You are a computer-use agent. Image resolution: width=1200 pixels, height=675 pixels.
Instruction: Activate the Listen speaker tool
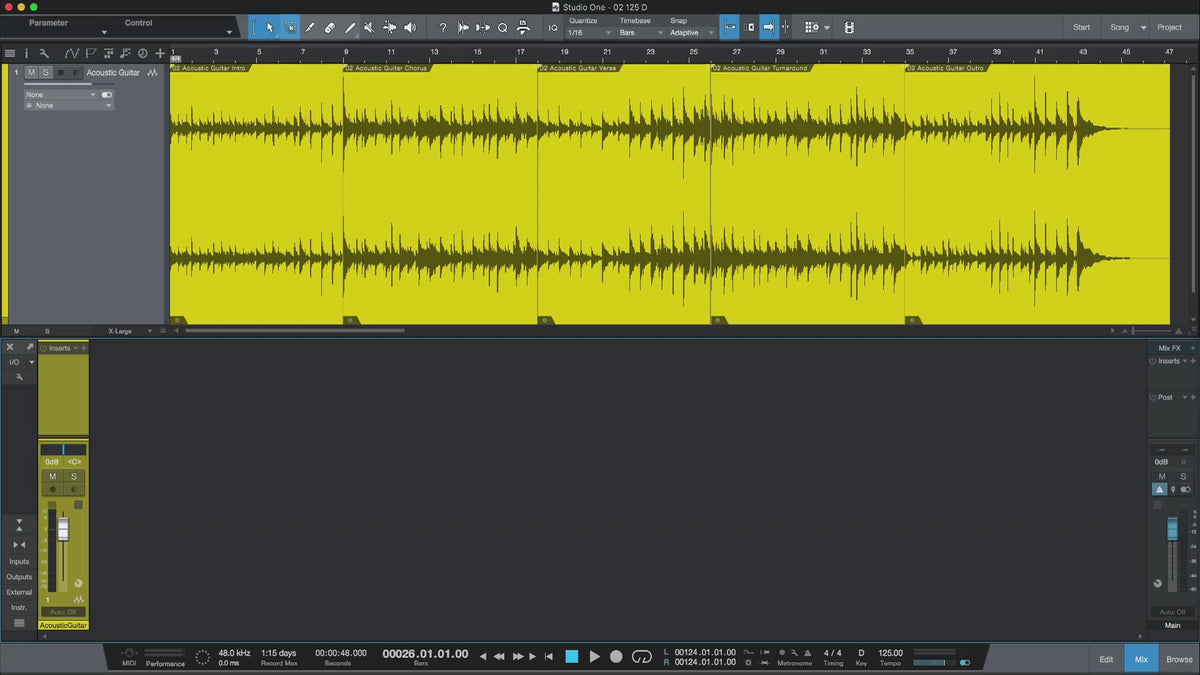point(409,28)
